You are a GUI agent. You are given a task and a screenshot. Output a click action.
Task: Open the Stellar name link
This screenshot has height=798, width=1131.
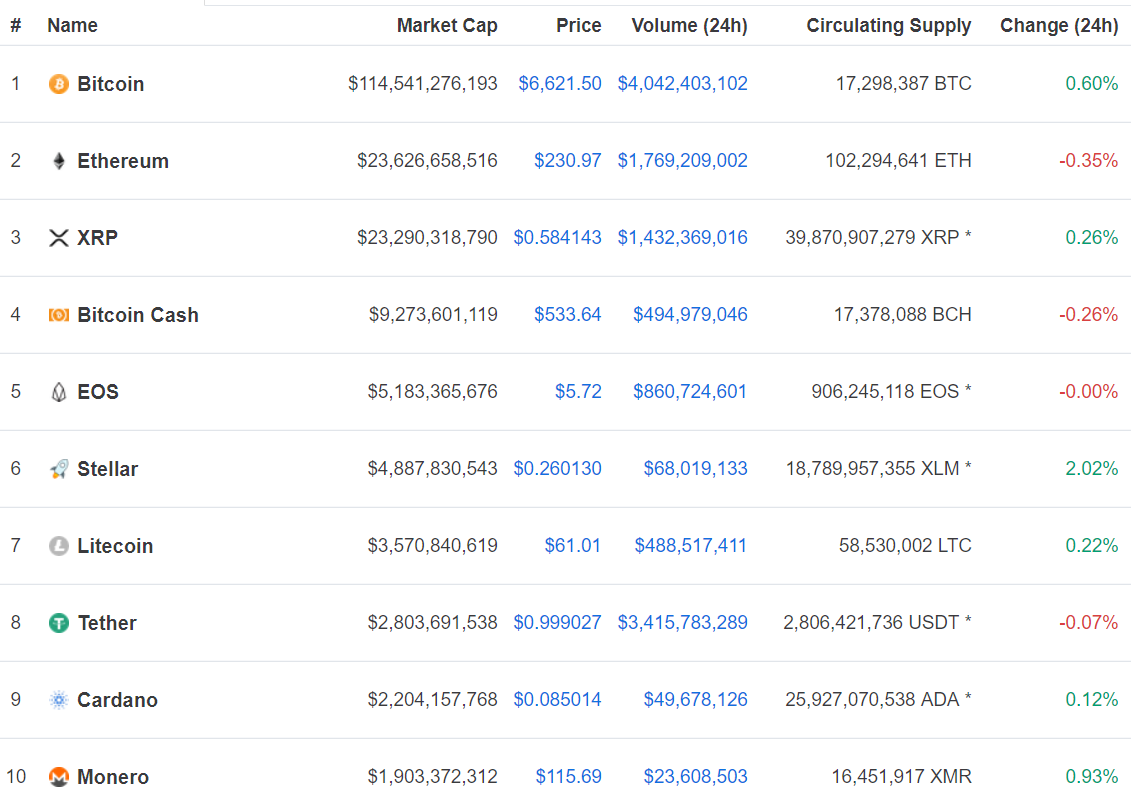(x=107, y=469)
